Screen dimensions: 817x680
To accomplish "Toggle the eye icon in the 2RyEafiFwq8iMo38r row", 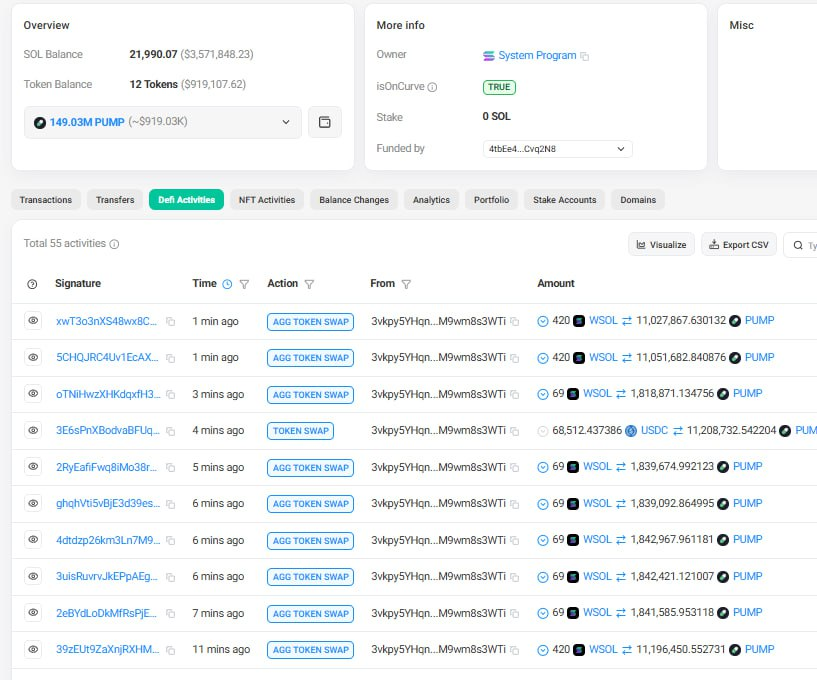I will [x=33, y=466].
